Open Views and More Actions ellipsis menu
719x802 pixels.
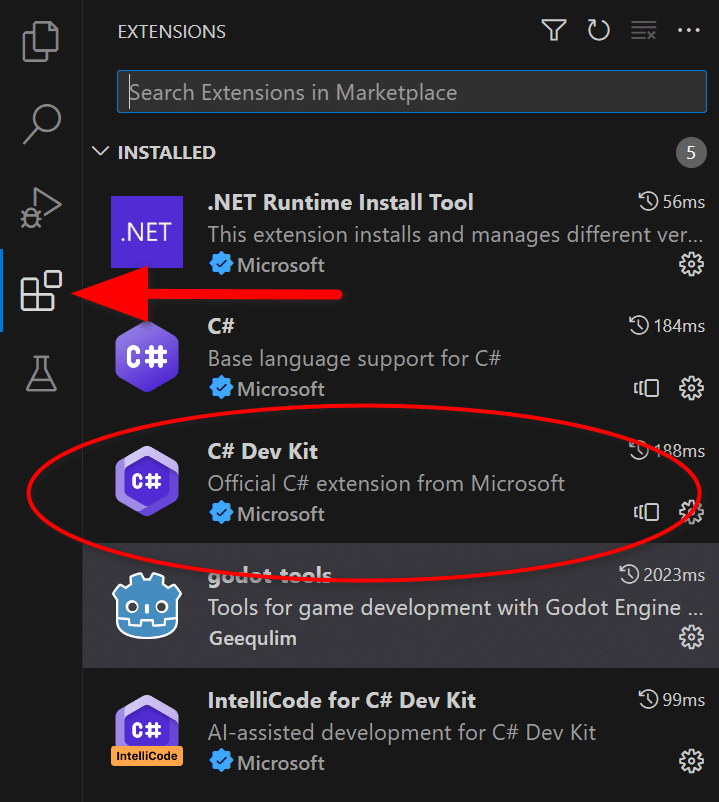tap(688, 30)
